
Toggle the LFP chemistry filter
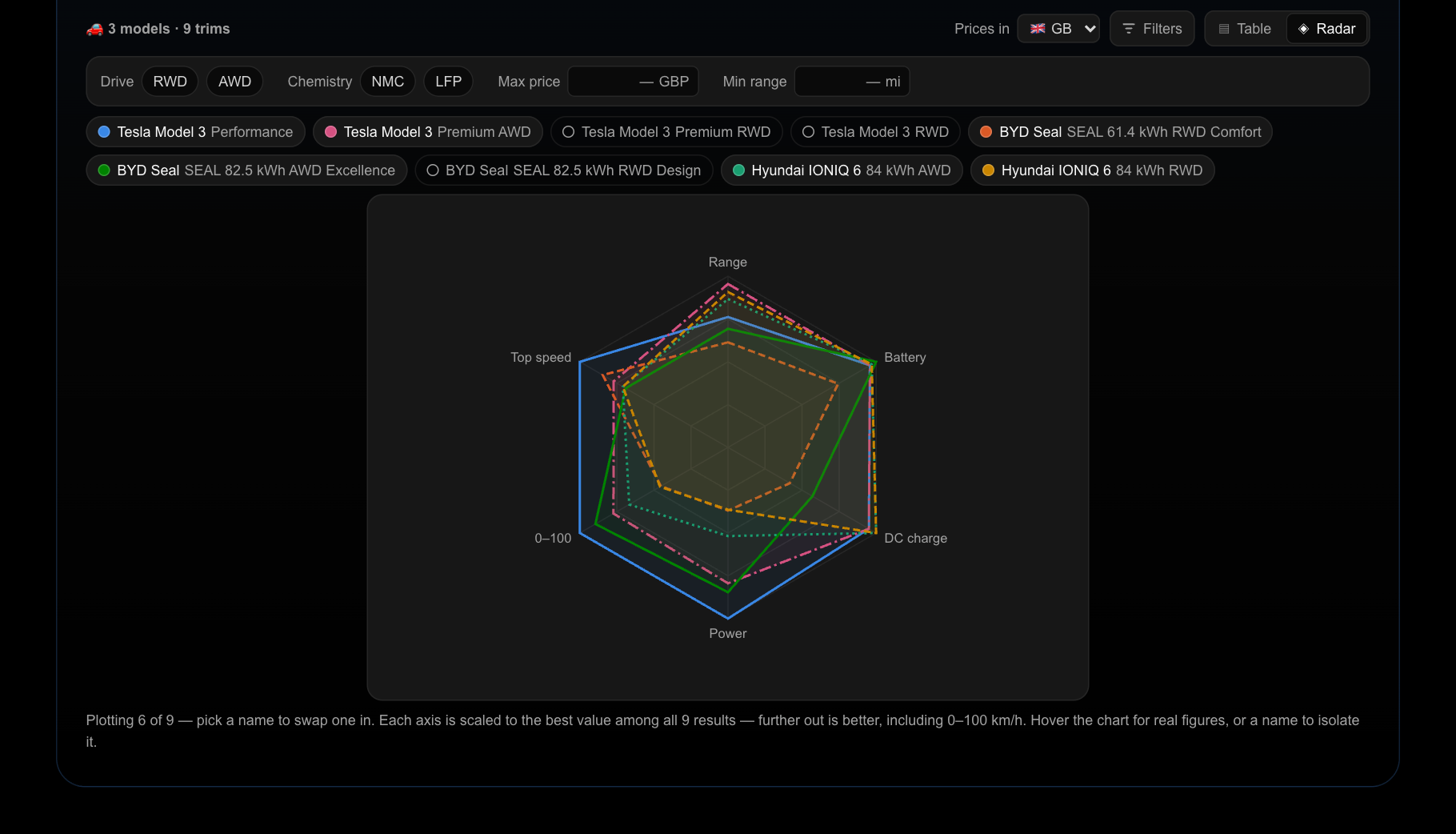(x=448, y=82)
